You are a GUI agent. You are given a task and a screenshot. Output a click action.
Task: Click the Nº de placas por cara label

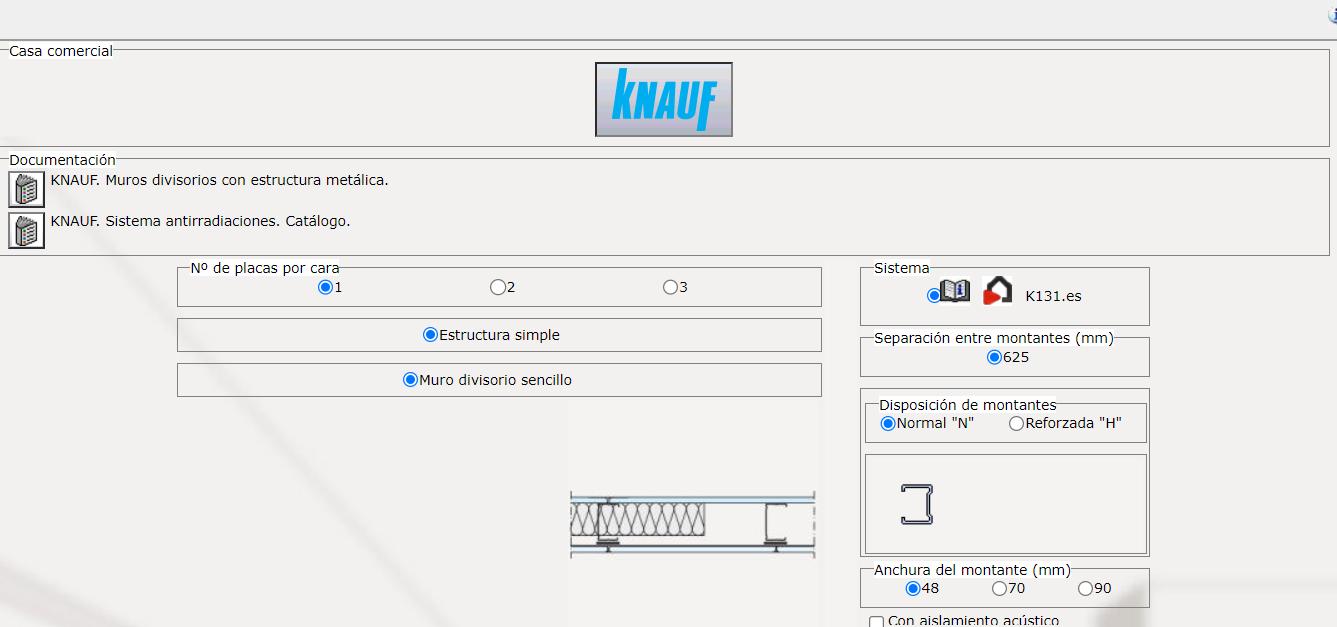coord(265,268)
